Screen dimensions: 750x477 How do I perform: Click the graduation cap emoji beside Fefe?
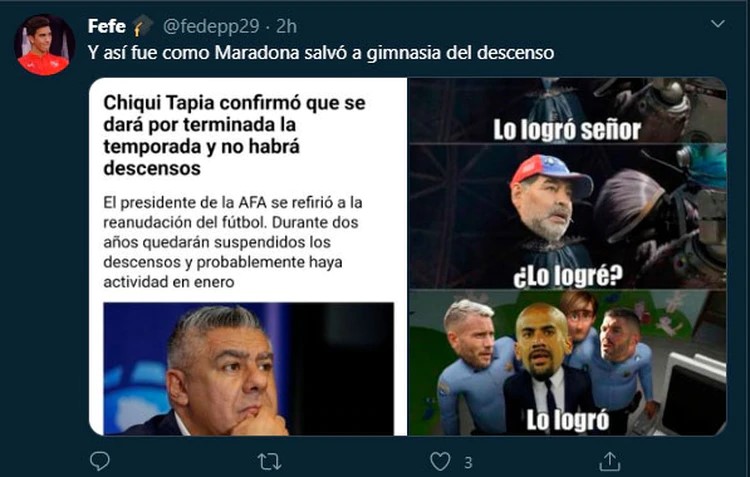click(143, 26)
